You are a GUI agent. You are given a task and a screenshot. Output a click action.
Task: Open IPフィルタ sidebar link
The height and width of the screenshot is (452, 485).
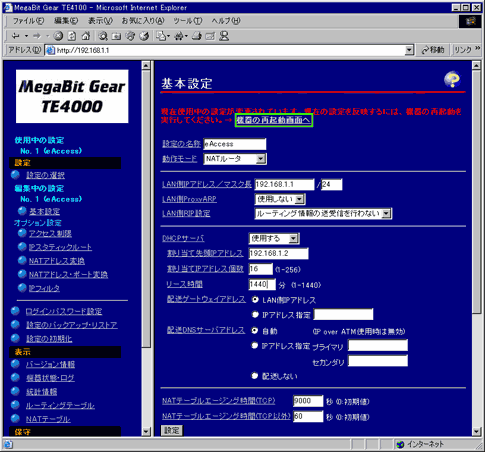pyautogui.click(x=44, y=288)
